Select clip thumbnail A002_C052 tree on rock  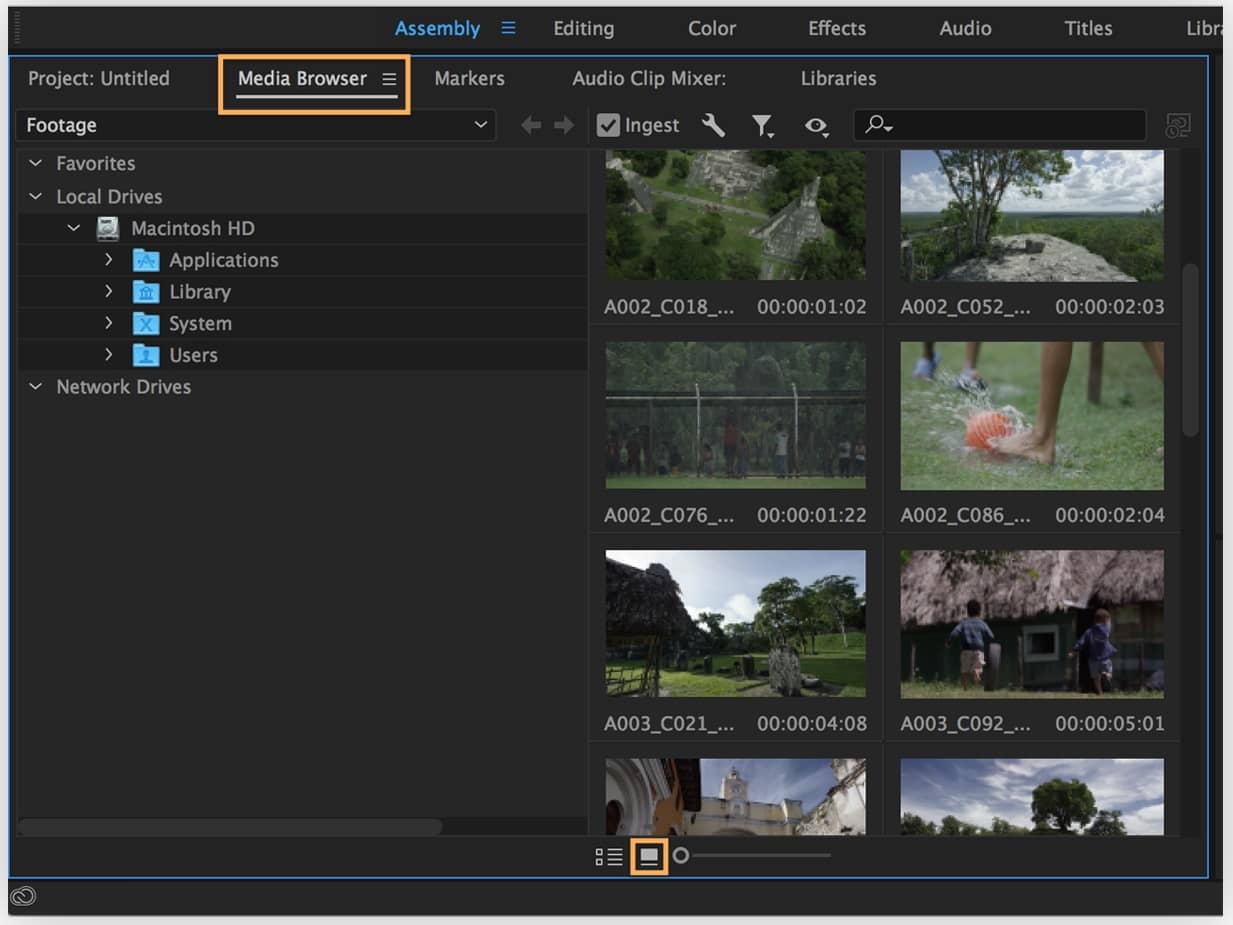[x=1032, y=215]
